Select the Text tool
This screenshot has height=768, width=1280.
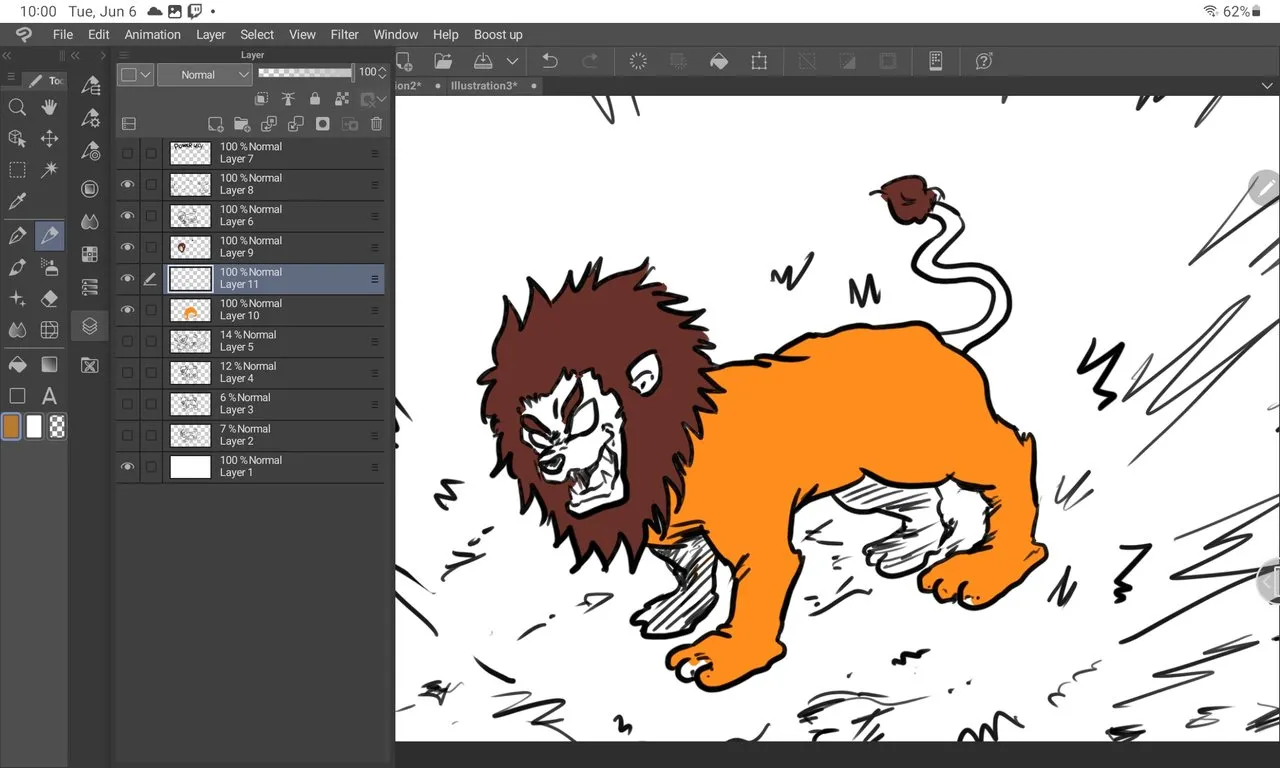(49, 396)
